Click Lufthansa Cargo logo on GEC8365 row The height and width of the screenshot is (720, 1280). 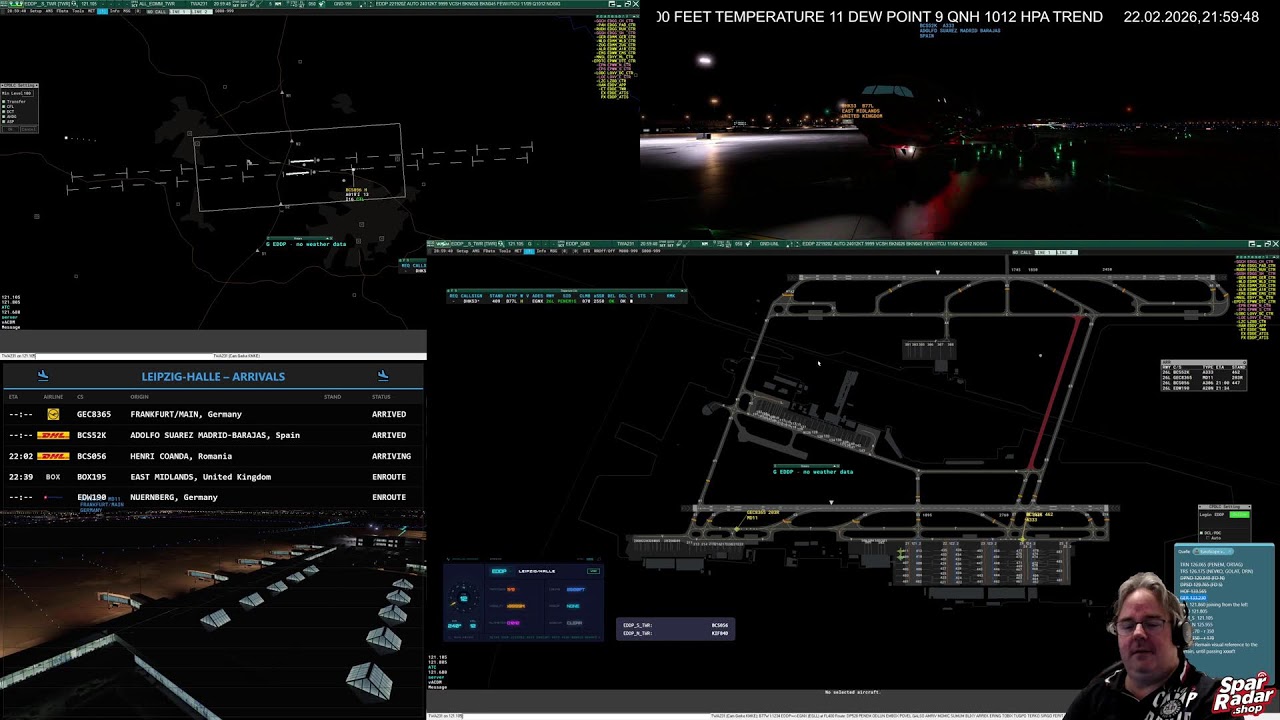pos(53,414)
